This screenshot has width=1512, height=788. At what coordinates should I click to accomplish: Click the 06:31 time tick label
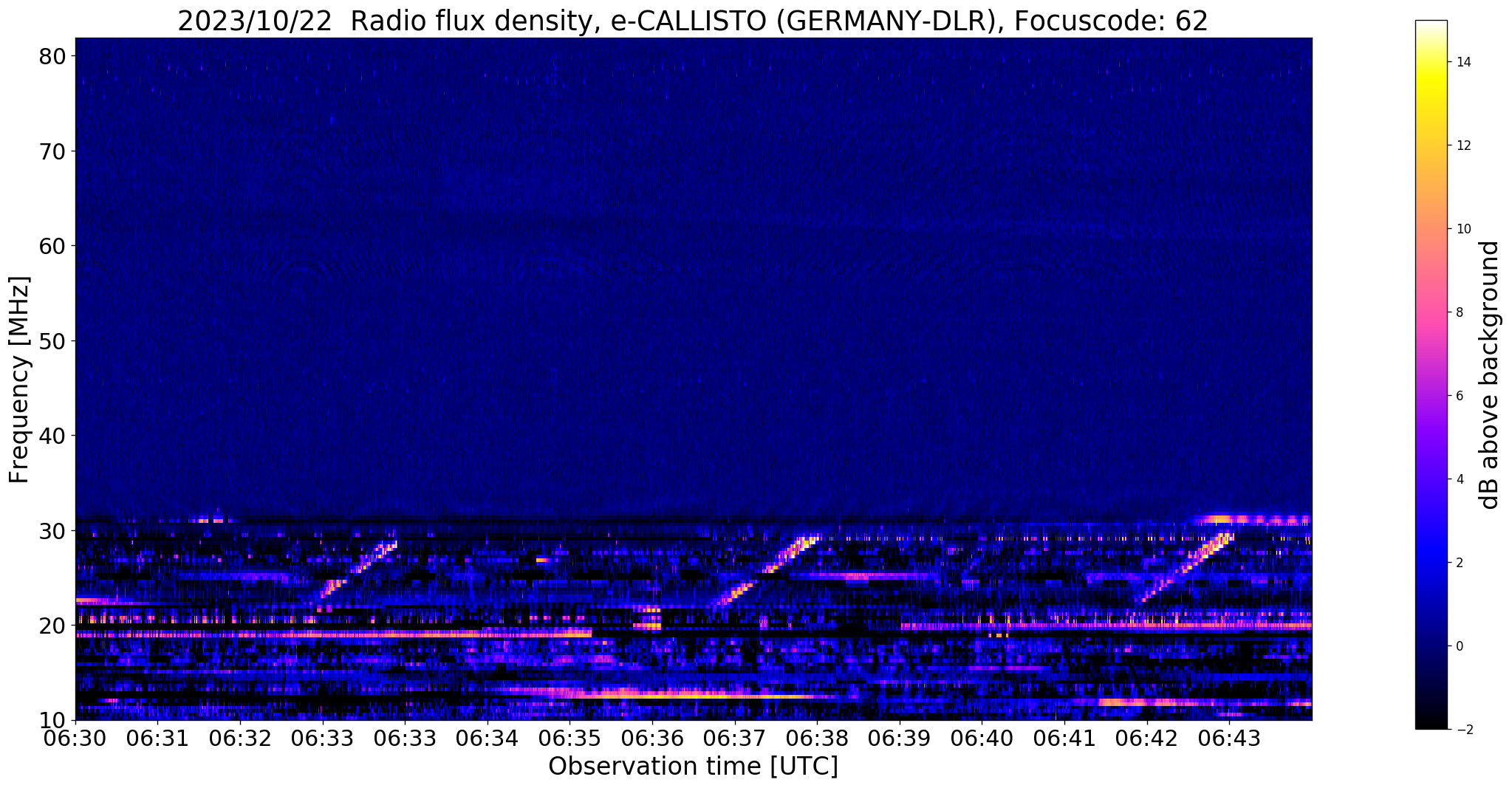[158, 739]
